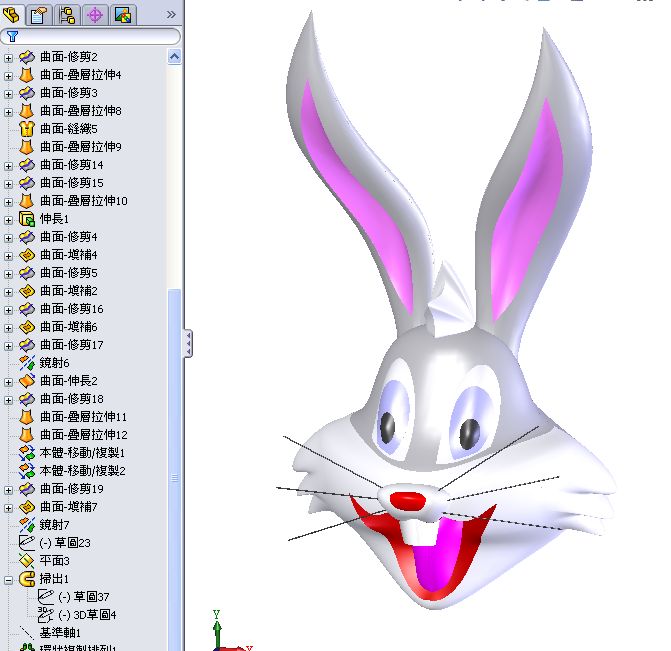Click the 曲面-疊層拉伸9 loft icon
Image resolution: width=671 pixels, height=651 pixels.
click(27, 147)
